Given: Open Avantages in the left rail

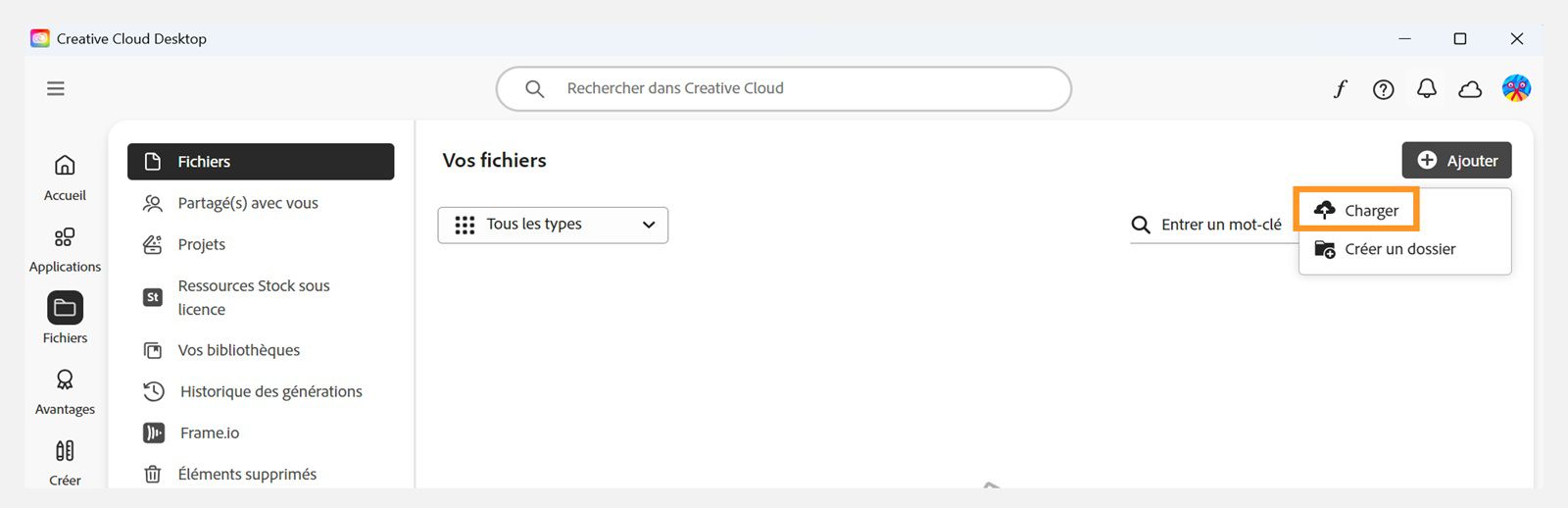Looking at the screenshot, I should pyautogui.click(x=65, y=391).
